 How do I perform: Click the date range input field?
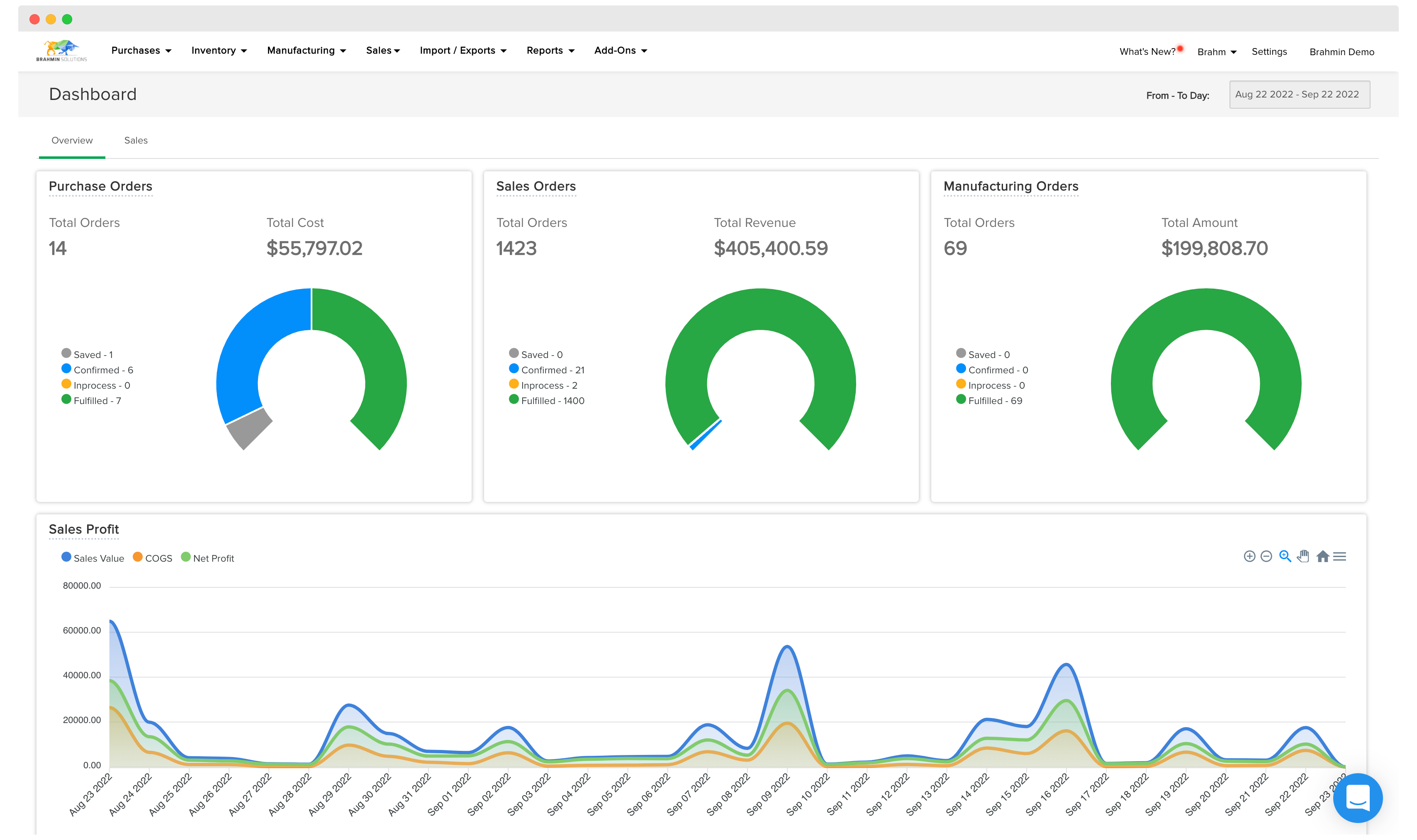[1299, 95]
